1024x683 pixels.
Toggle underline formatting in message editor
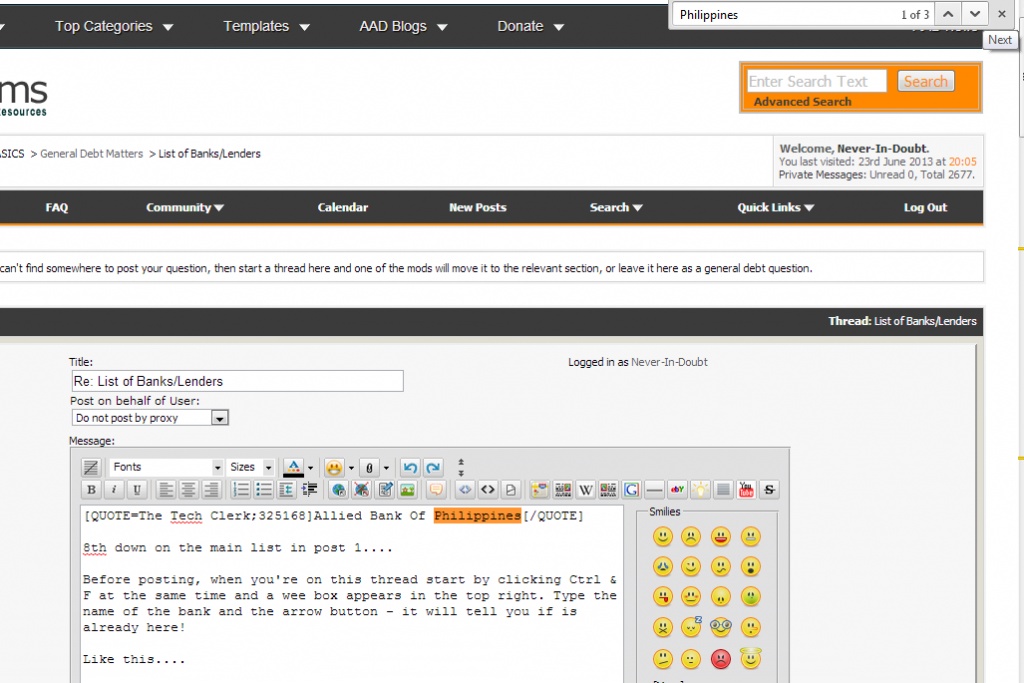click(x=137, y=490)
